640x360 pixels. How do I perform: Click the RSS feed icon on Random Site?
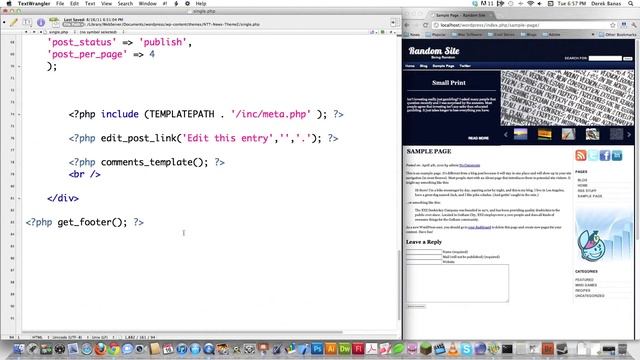coord(581,156)
